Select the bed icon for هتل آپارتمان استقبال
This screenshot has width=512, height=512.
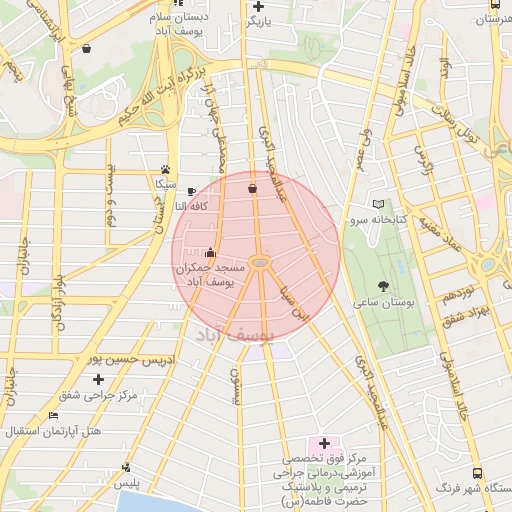click(53, 415)
